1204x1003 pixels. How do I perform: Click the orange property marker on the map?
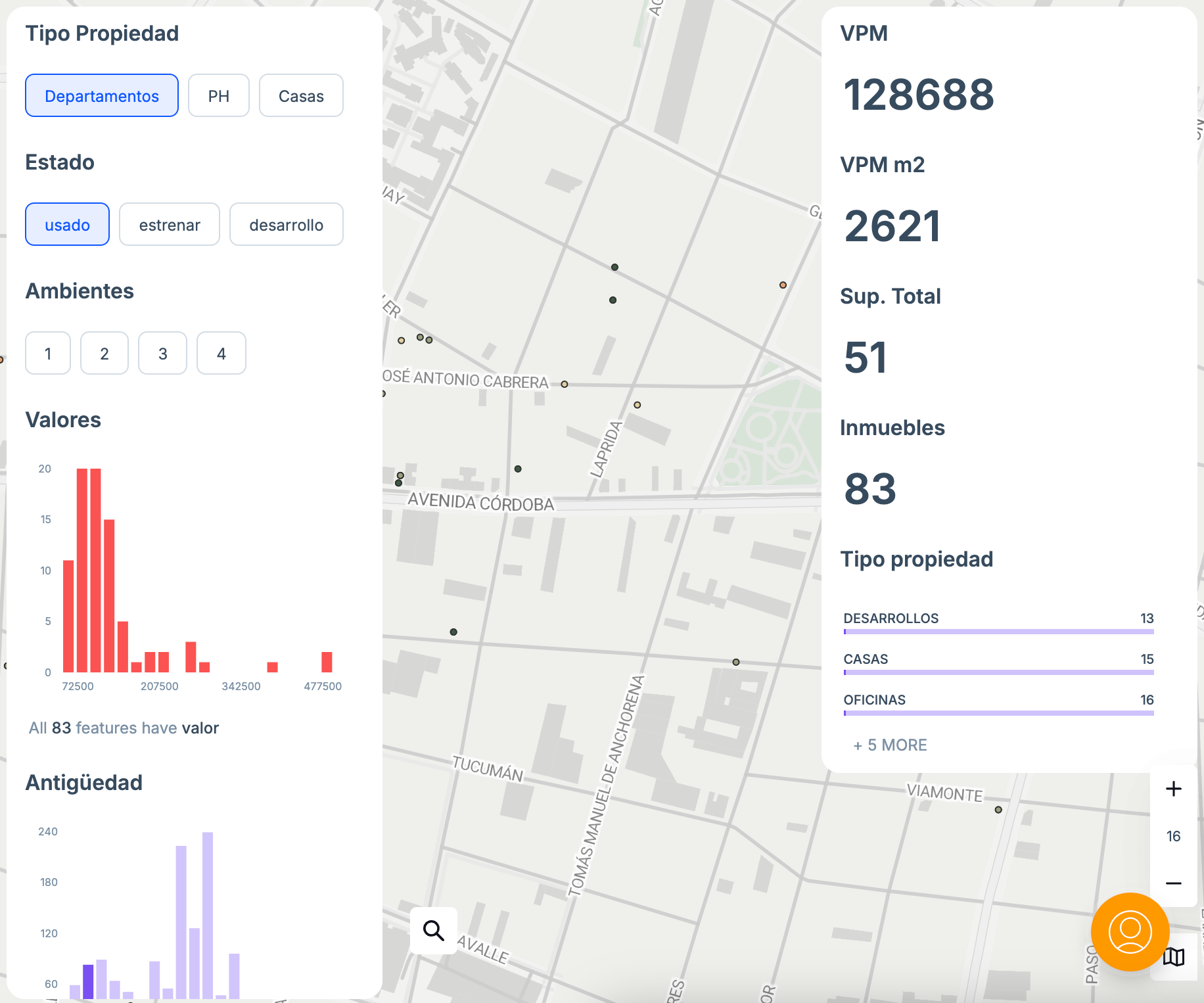783,285
